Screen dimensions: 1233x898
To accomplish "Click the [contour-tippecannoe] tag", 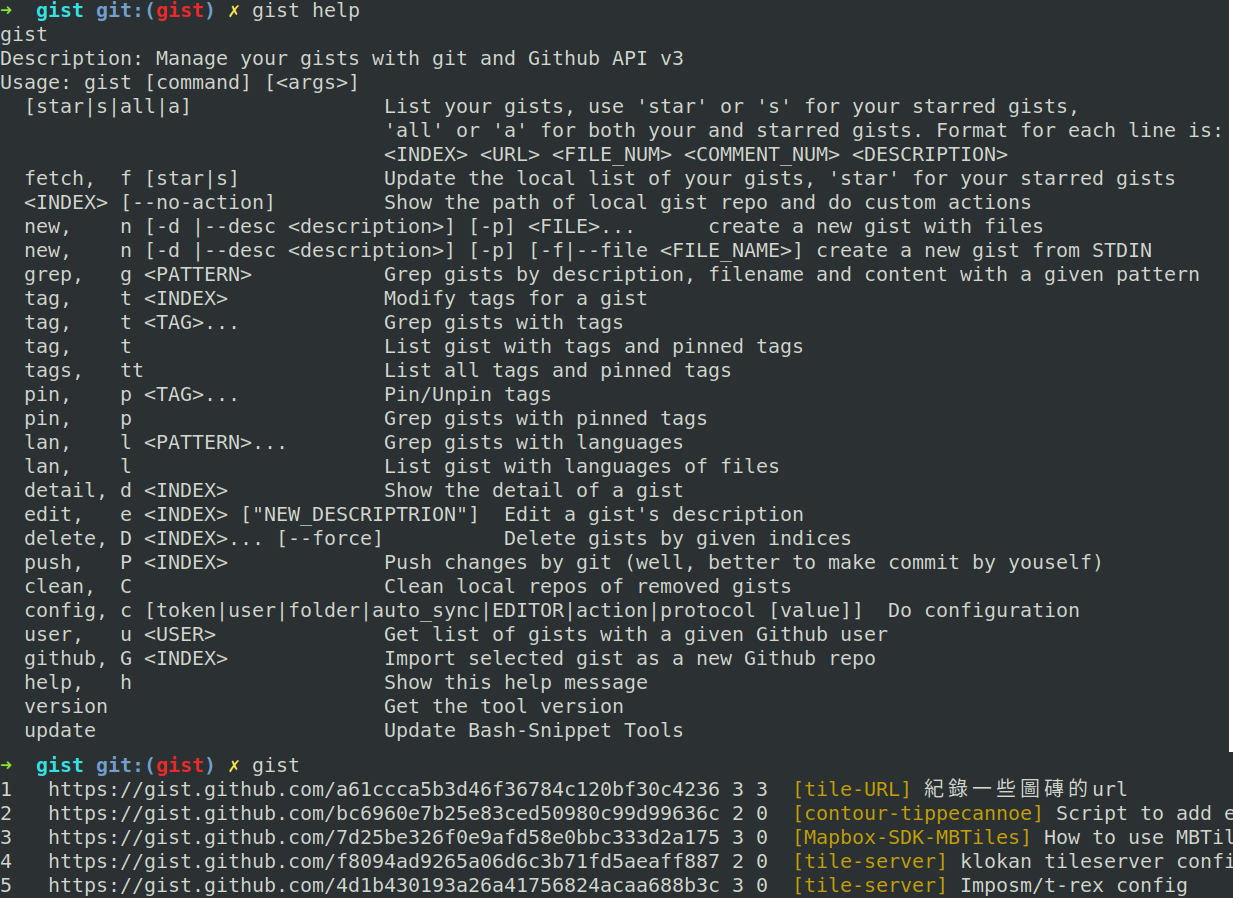I will point(917,813).
